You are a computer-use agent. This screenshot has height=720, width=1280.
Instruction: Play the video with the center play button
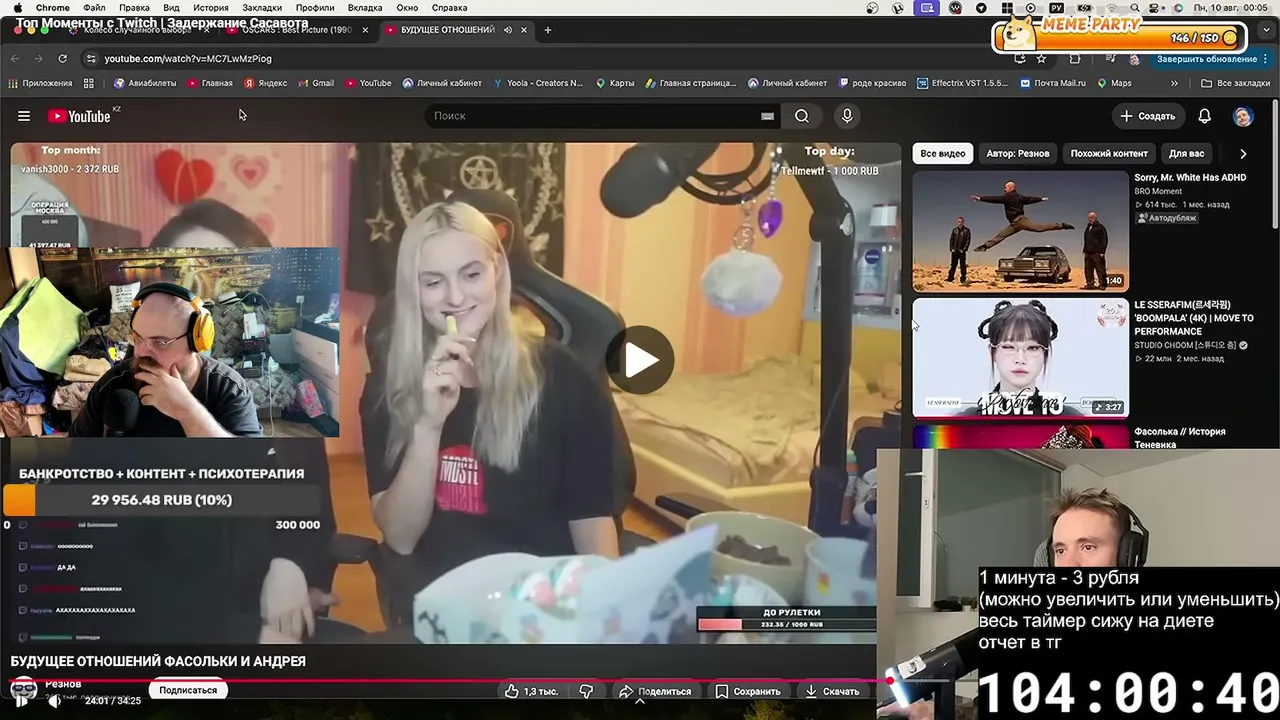click(x=640, y=361)
